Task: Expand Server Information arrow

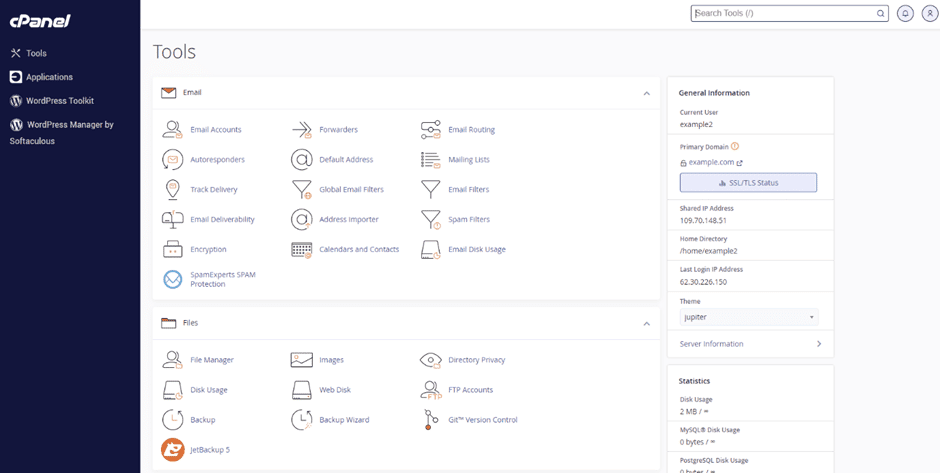Action: click(x=819, y=344)
